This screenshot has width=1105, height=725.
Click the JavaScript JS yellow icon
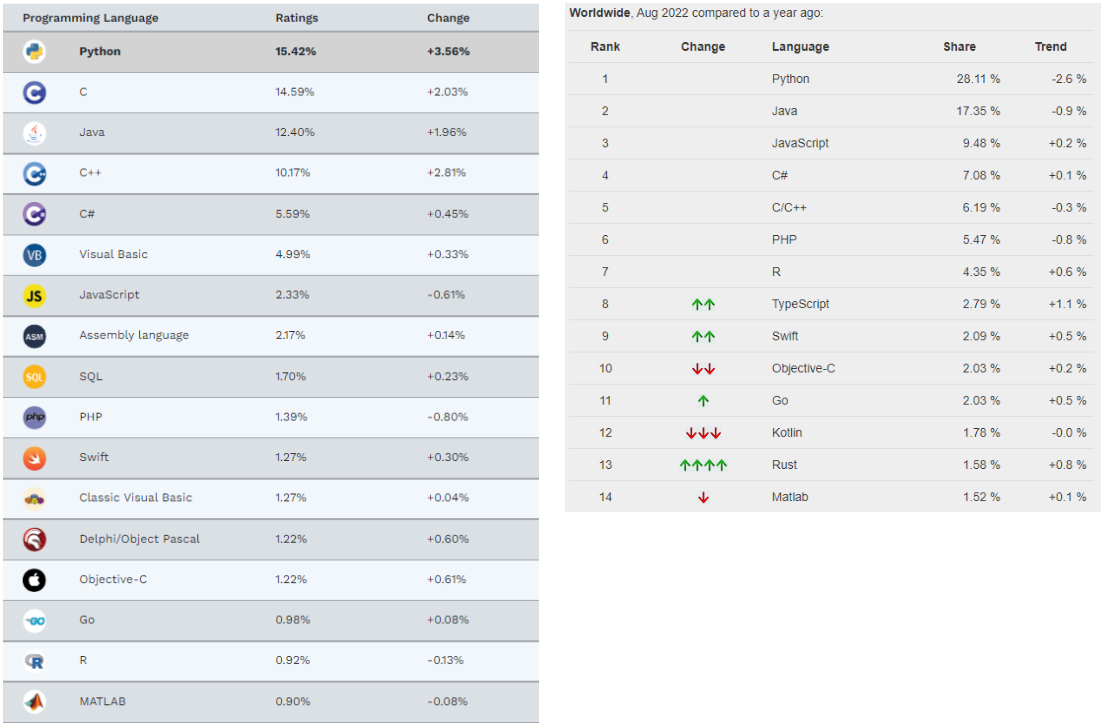point(35,295)
